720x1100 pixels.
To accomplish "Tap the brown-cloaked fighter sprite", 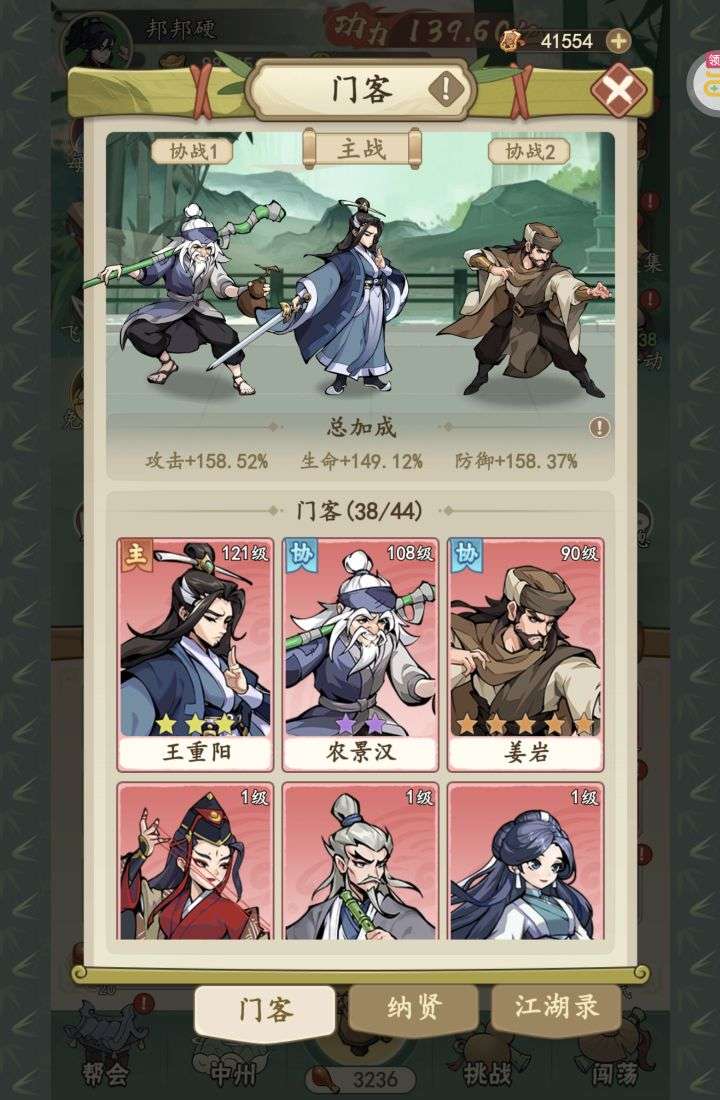I will coord(528,309).
